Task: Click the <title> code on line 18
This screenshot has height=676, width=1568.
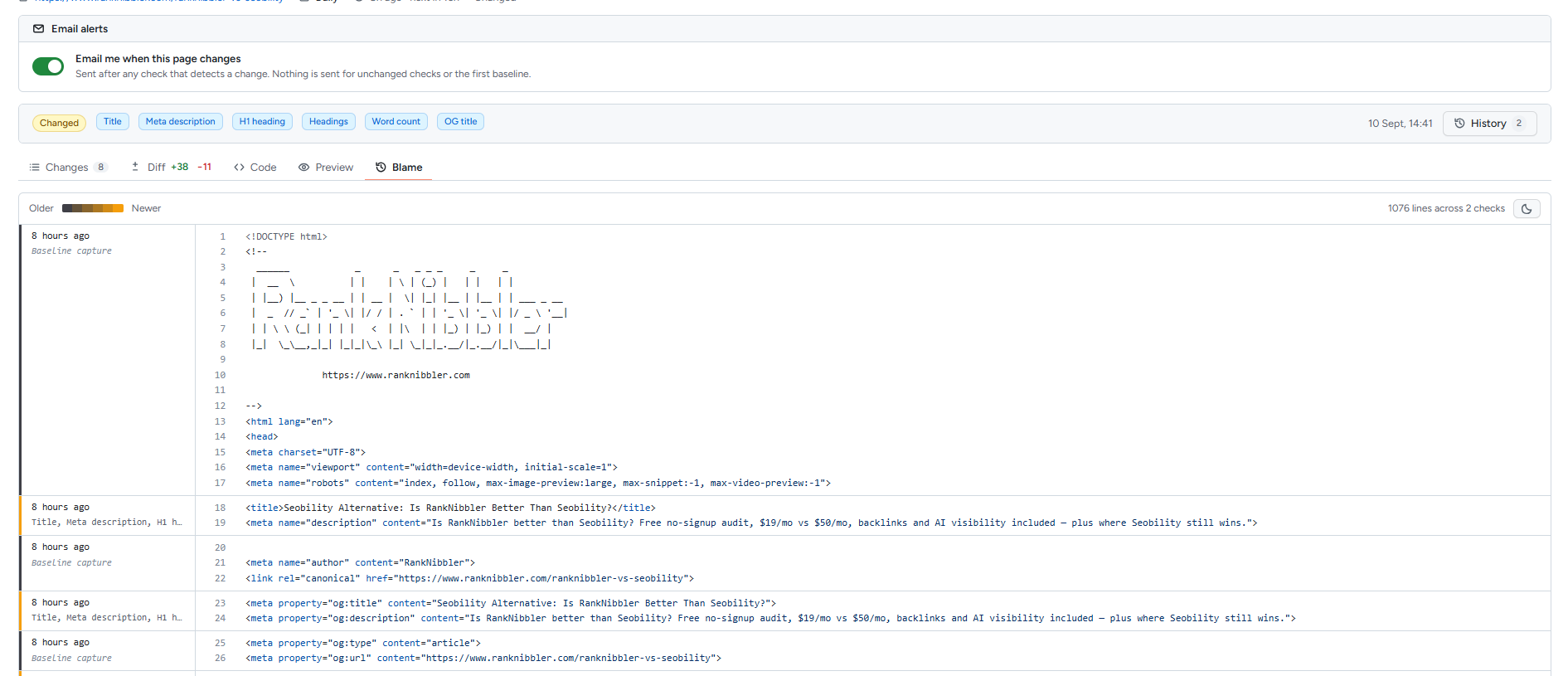Action: (450, 508)
